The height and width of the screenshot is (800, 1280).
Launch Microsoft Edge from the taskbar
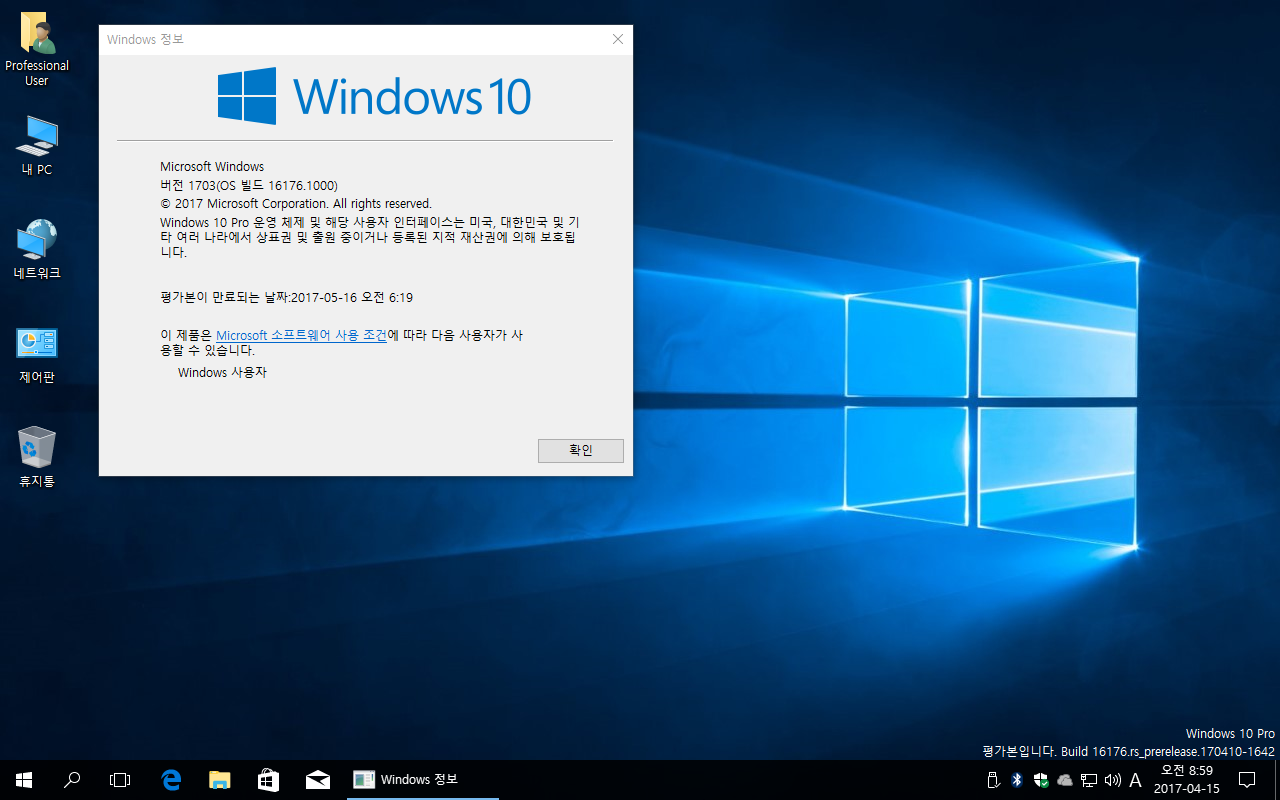click(x=171, y=780)
